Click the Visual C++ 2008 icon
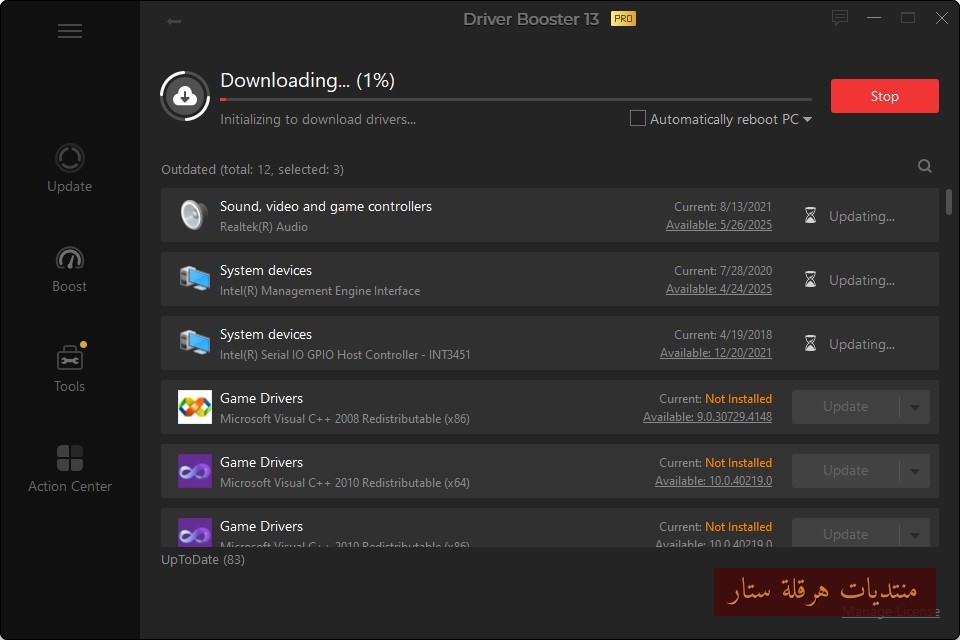960x640 pixels. [x=195, y=407]
